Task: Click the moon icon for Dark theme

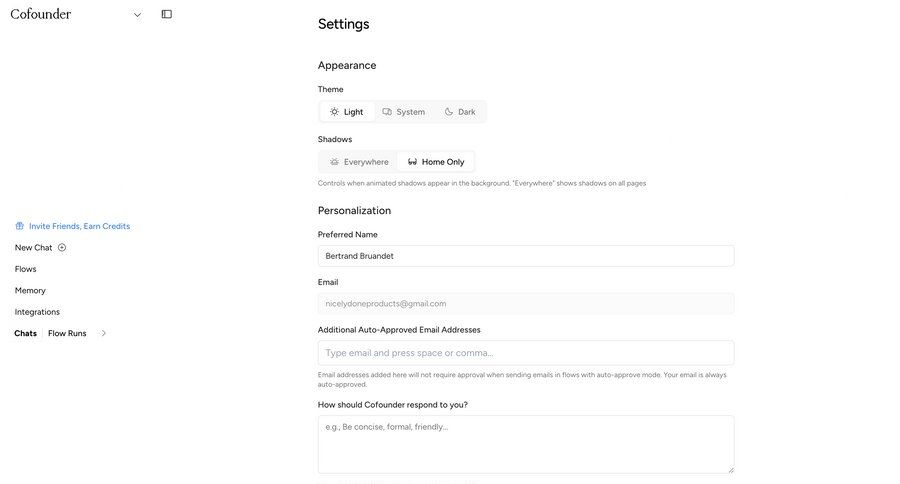Action: (449, 112)
